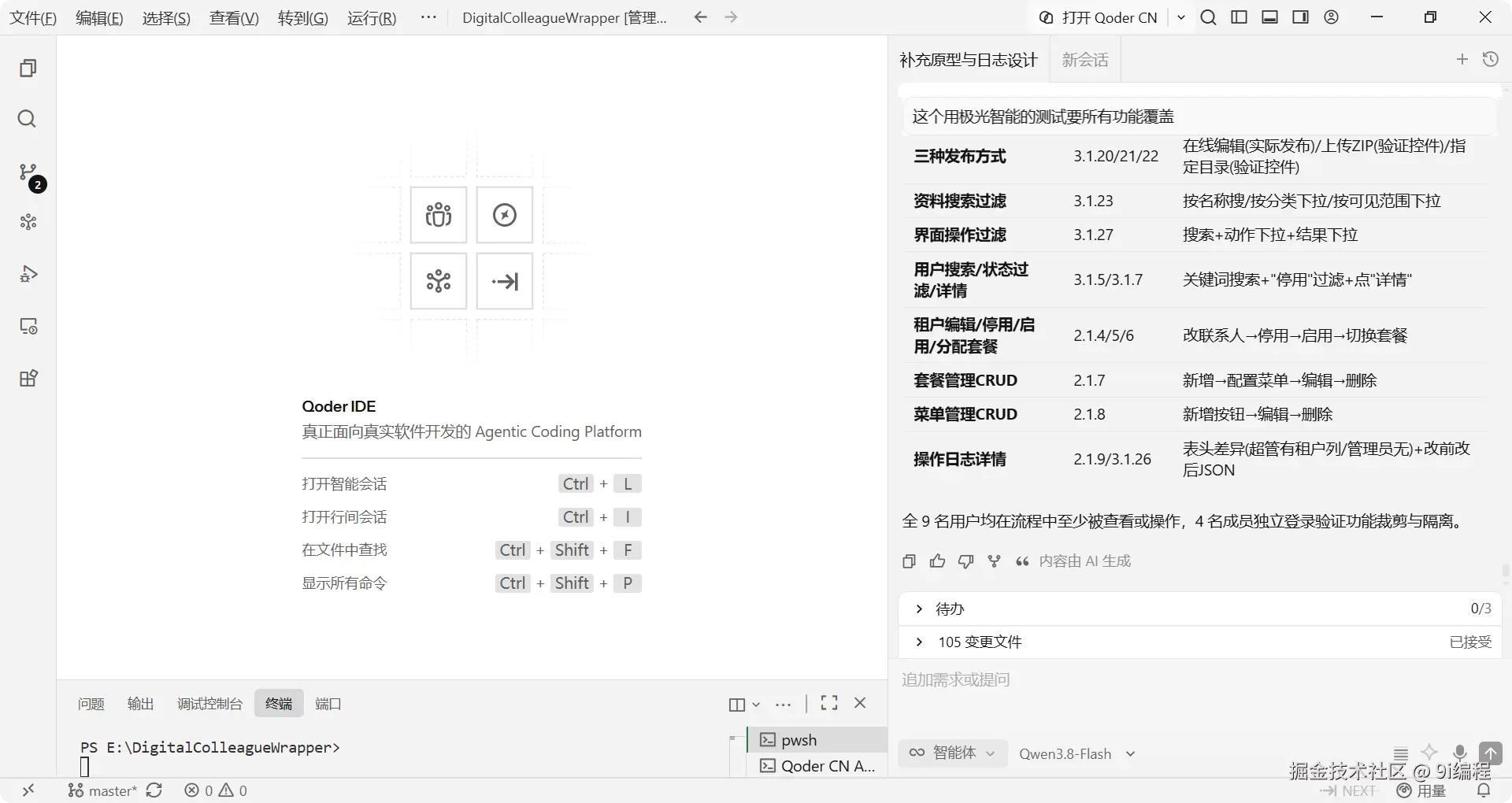The width and height of the screenshot is (1512, 803).
Task: Start a new chat with the plus icon
Action: point(1462,59)
